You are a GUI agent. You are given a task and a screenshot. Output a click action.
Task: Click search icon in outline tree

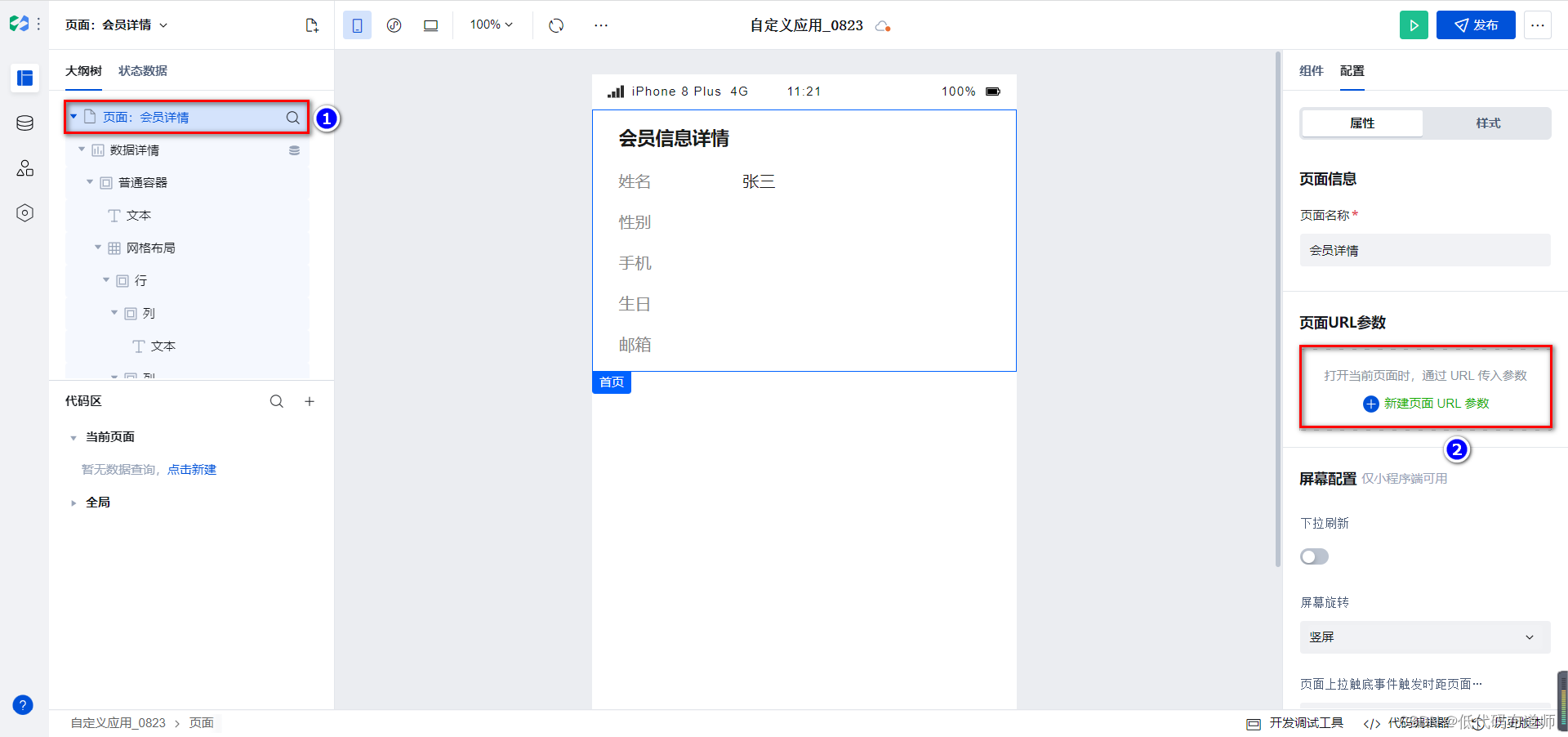tap(292, 118)
